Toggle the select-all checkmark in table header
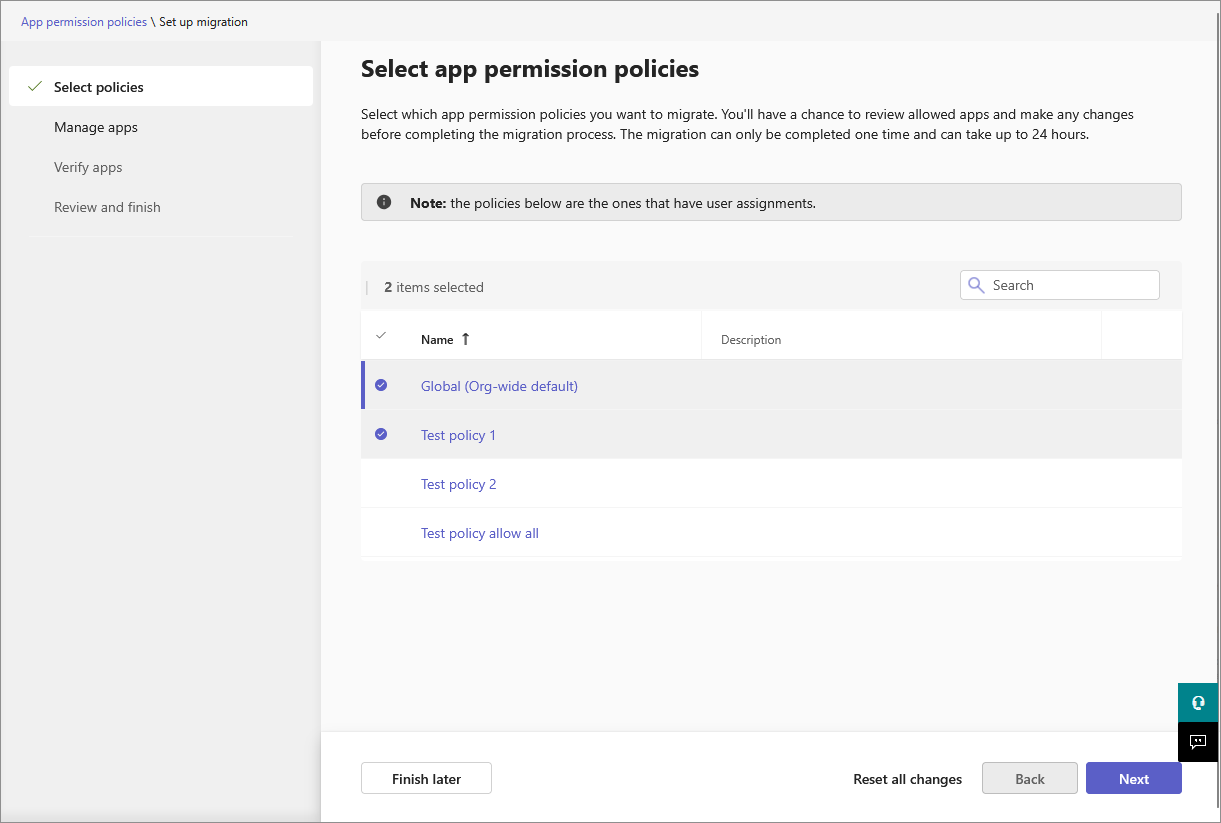1221x823 pixels. [x=381, y=336]
